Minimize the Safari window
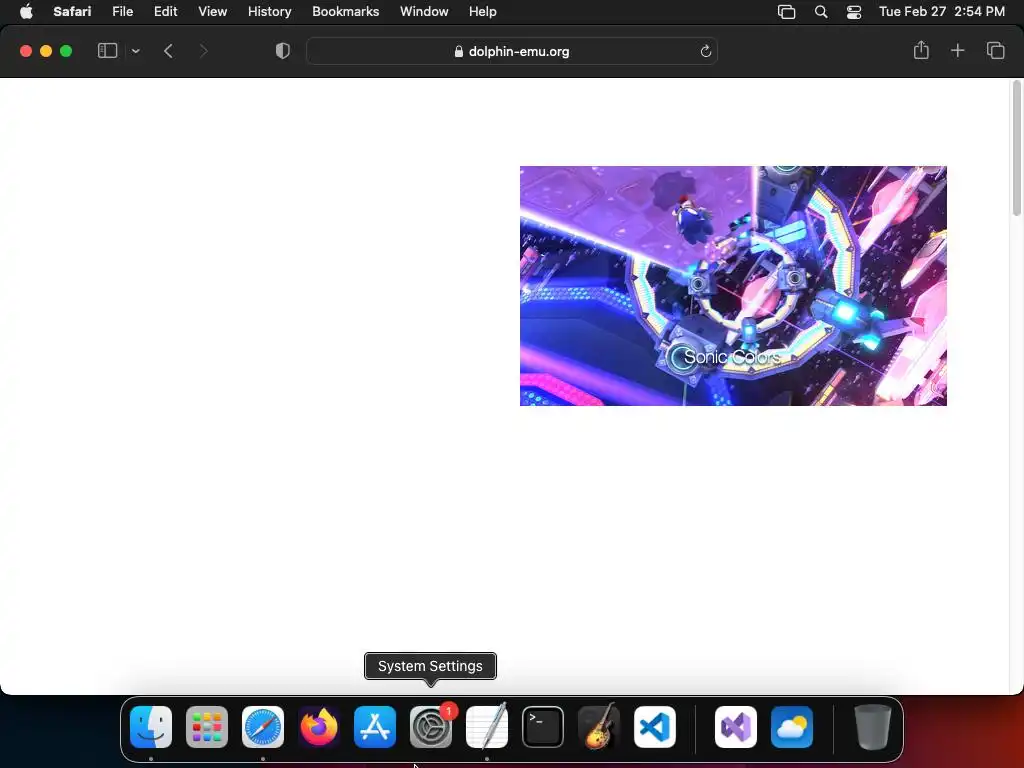 click(x=46, y=51)
